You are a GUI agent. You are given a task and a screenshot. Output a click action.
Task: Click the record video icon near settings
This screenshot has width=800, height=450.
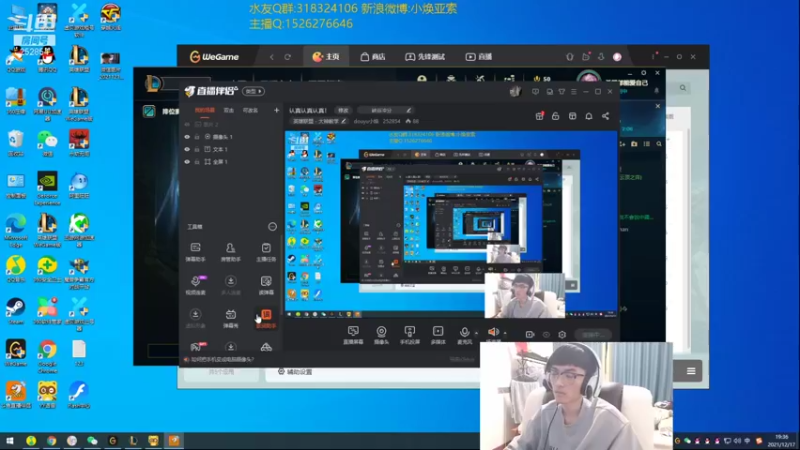(530, 335)
